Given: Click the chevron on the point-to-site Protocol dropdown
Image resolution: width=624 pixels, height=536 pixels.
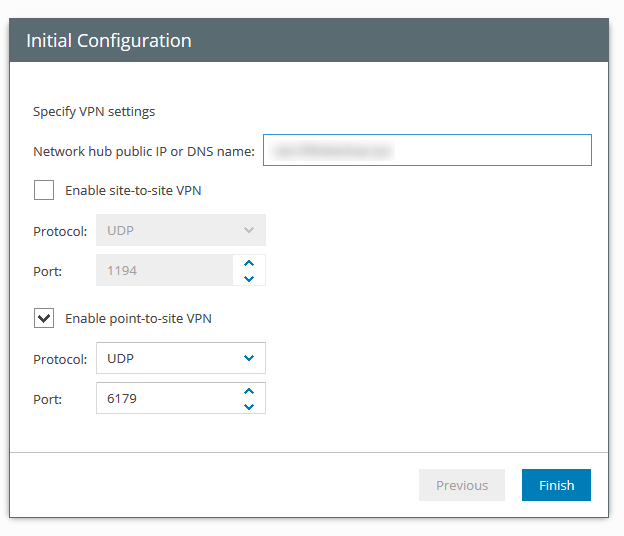Looking at the screenshot, I should point(249,358).
